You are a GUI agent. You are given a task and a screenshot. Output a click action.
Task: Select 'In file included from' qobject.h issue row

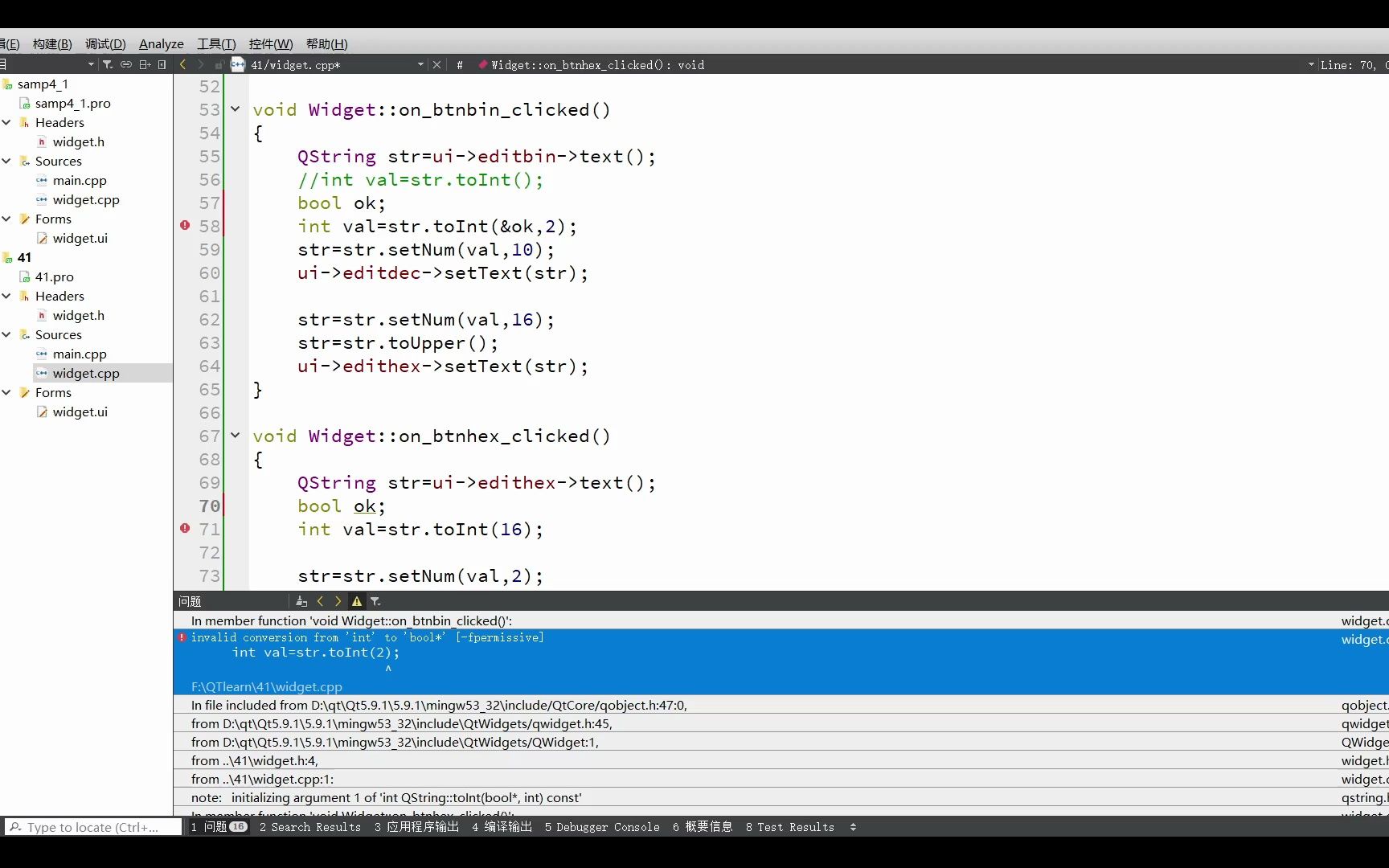[x=781, y=705]
